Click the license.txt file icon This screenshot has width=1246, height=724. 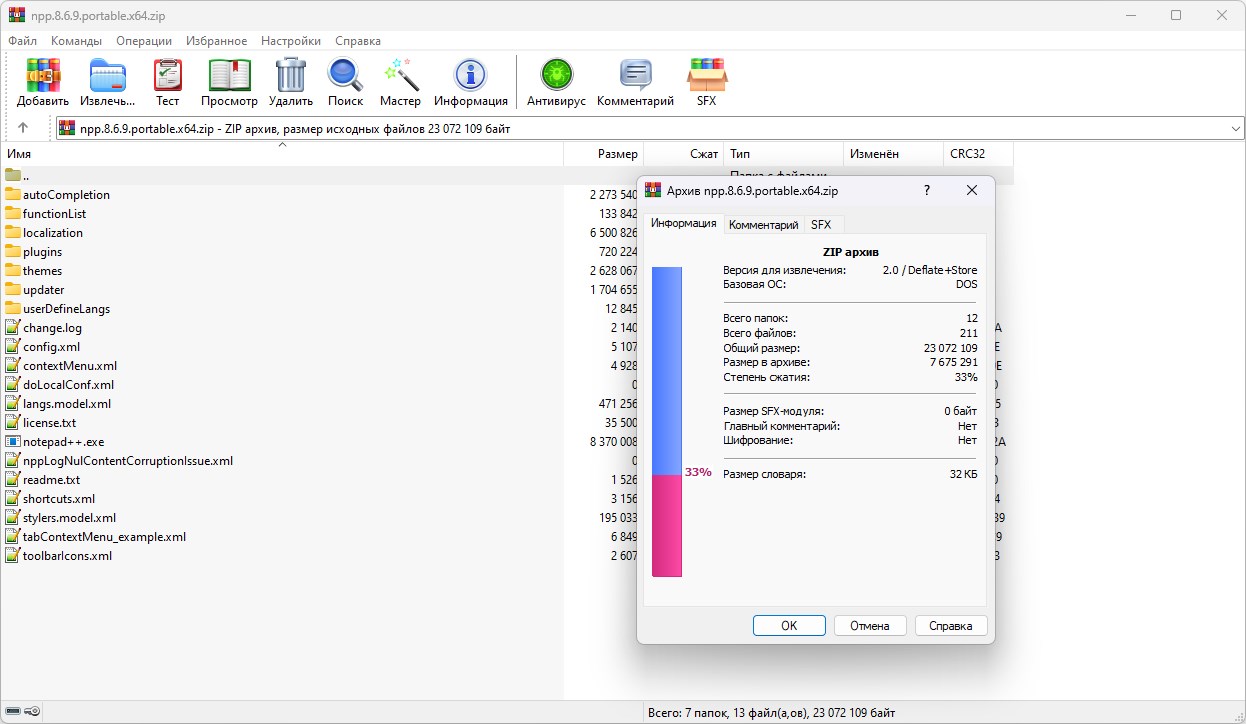13,423
